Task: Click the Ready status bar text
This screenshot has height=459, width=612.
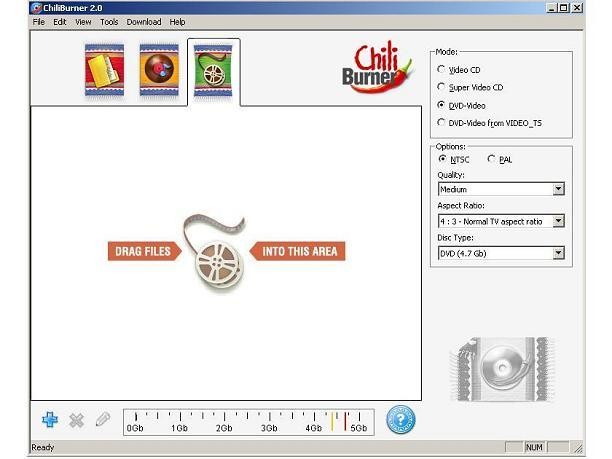Action: pyautogui.click(x=43, y=447)
